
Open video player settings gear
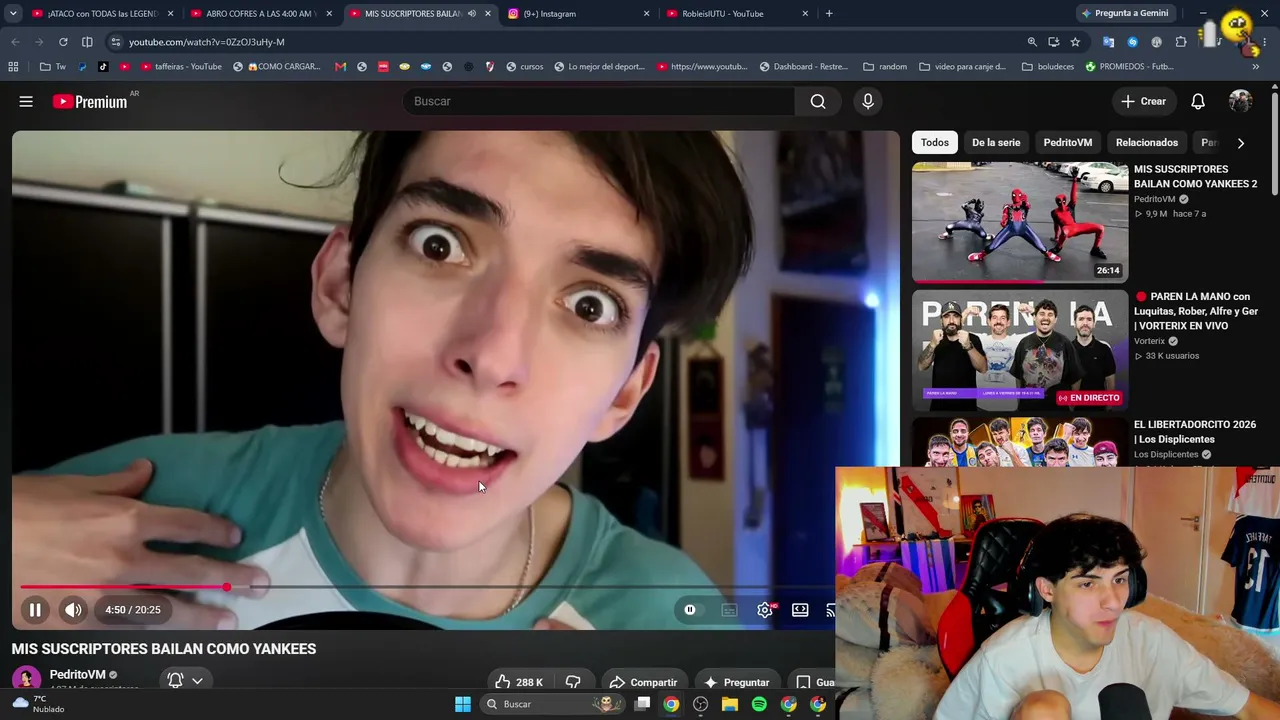click(x=765, y=610)
